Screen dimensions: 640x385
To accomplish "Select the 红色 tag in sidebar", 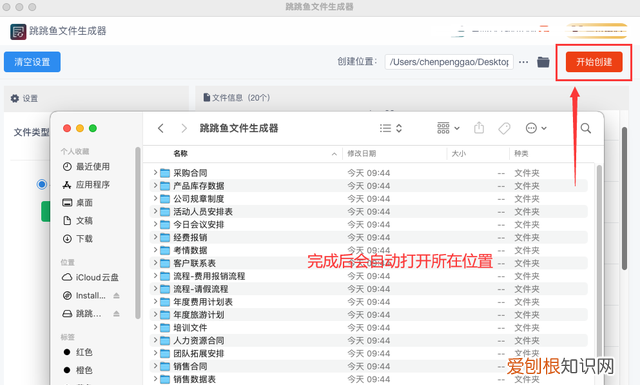I will 78,352.
